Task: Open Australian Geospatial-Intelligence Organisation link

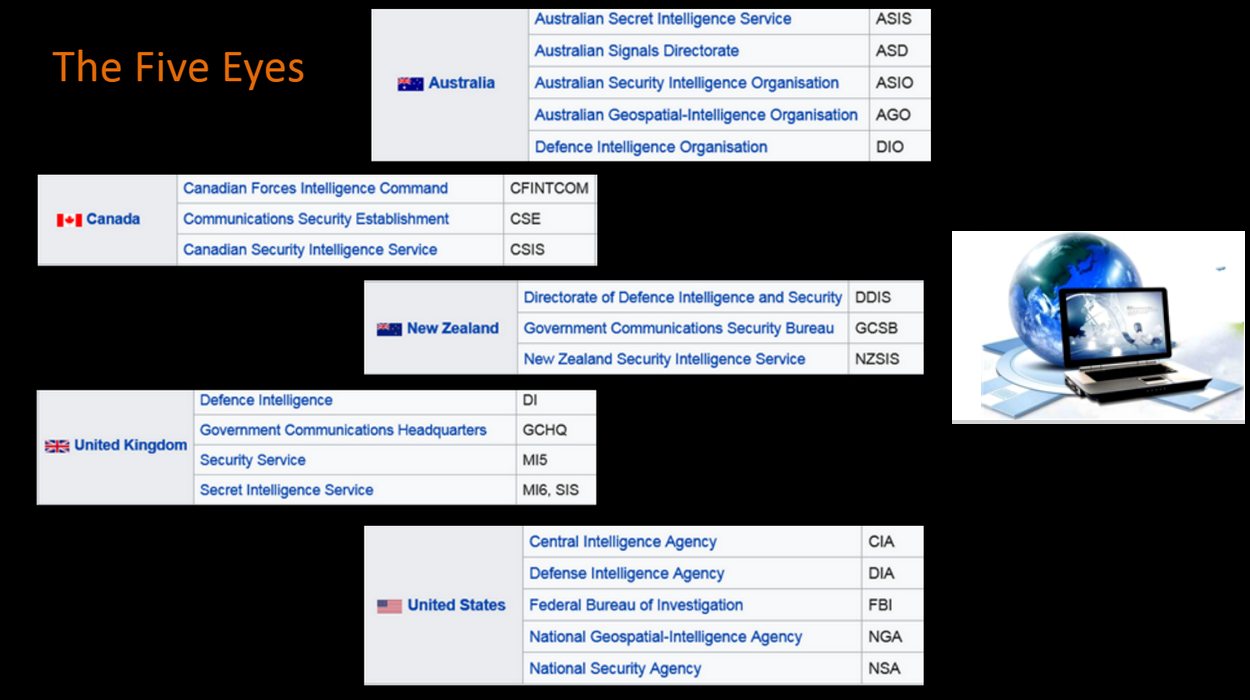Action: [696, 115]
